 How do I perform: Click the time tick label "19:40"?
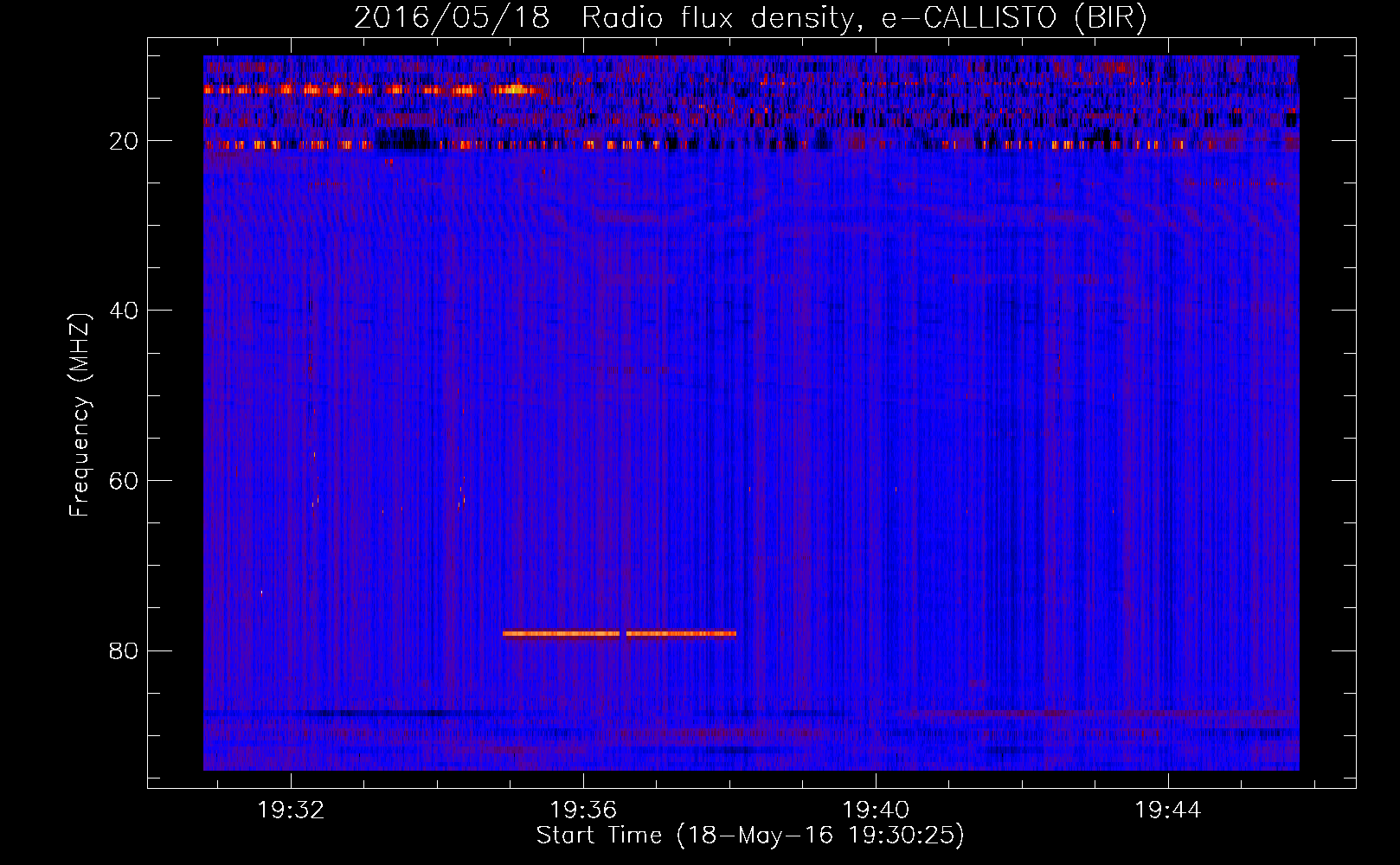[x=877, y=810]
